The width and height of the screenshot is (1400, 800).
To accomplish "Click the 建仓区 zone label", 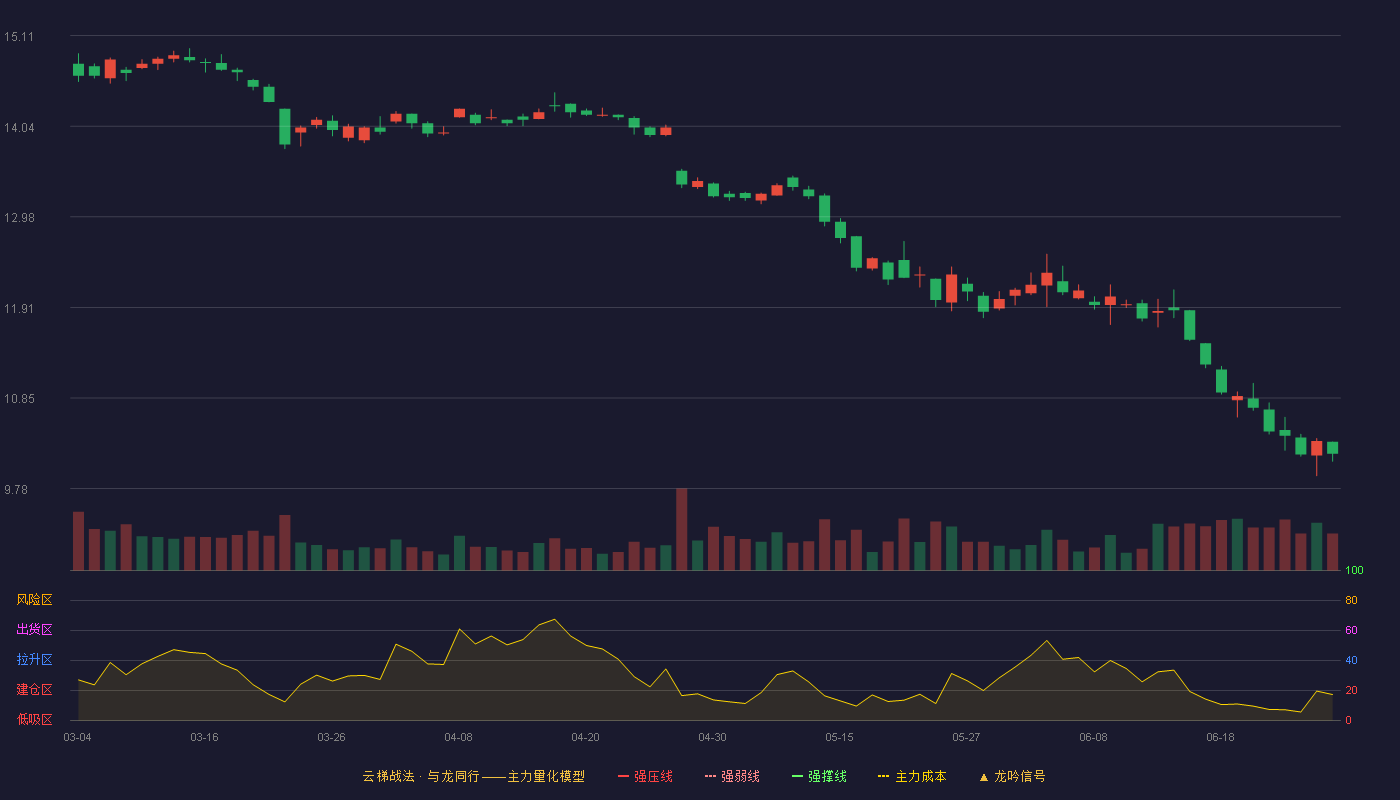I will (34, 690).
